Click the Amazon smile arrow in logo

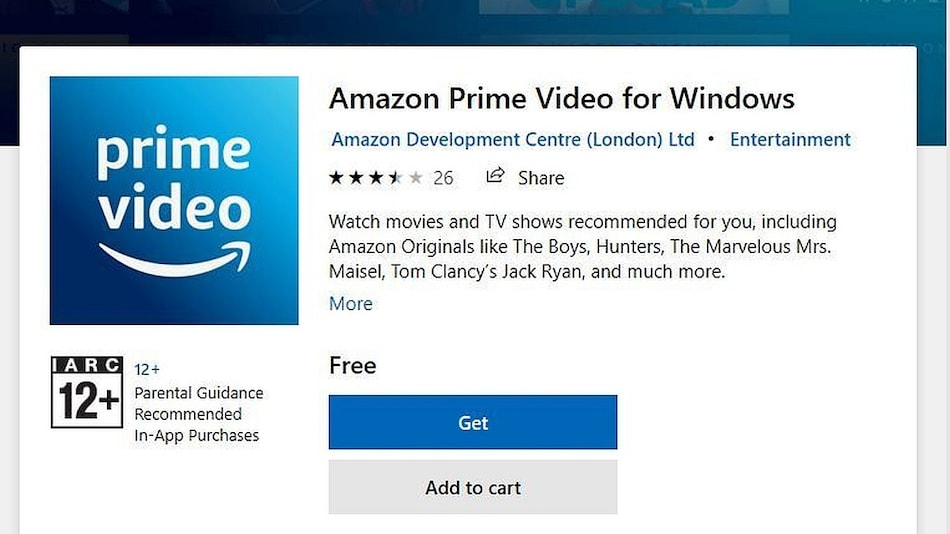tap(175, 259)
